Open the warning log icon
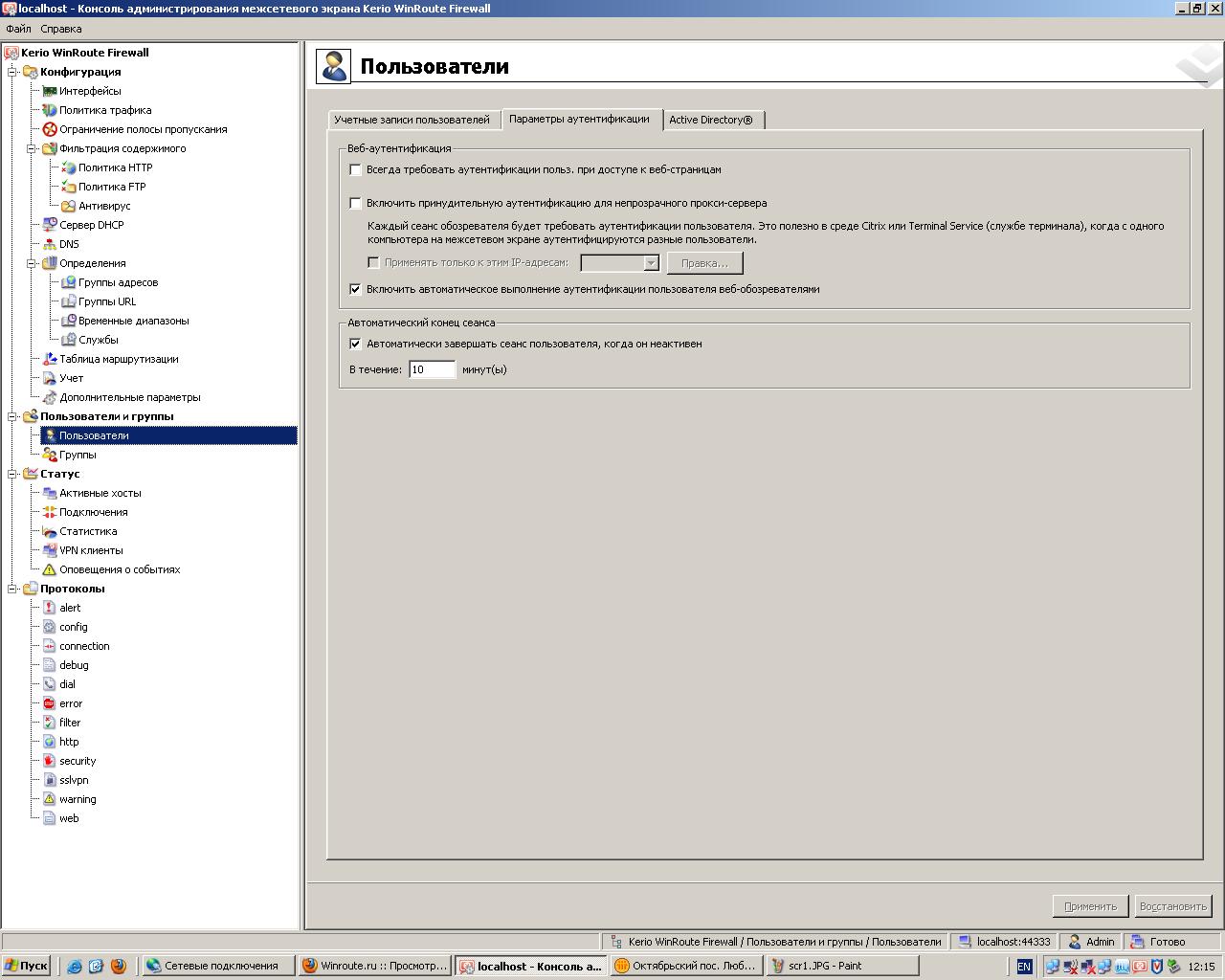The image size is (1225, 980). 50,799
